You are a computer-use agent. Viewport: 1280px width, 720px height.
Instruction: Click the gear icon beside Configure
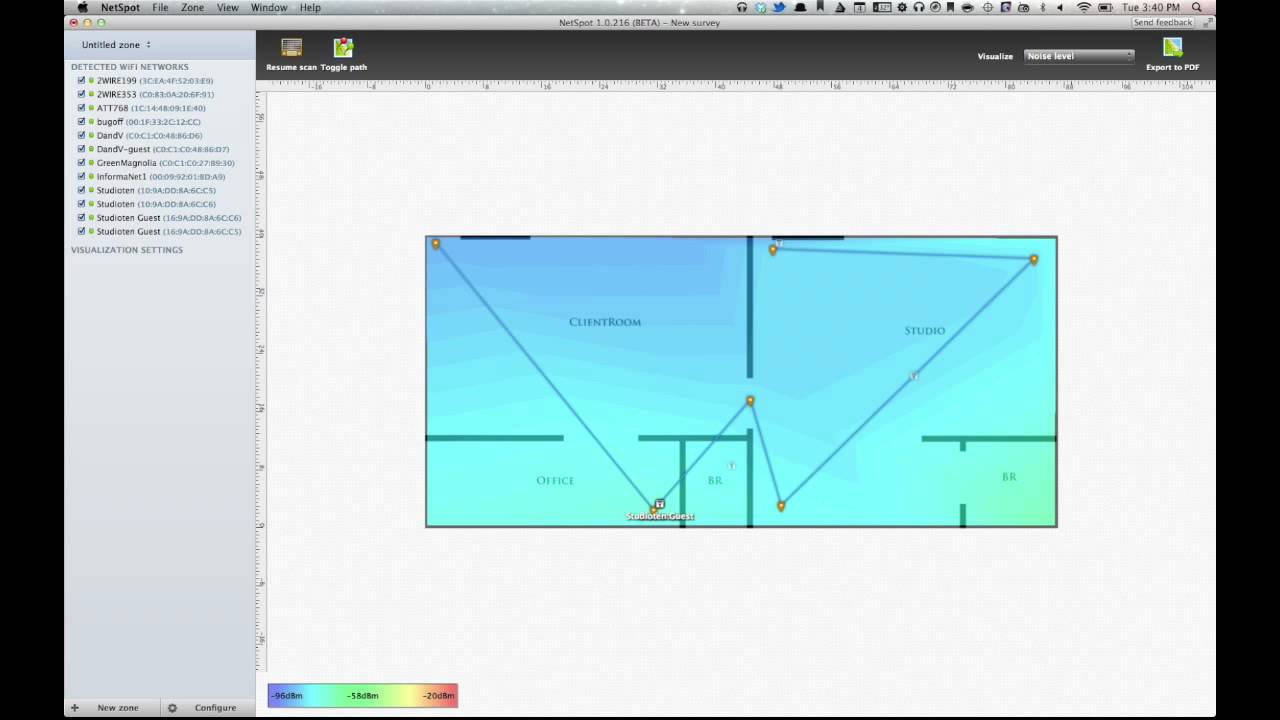point(172,708)
